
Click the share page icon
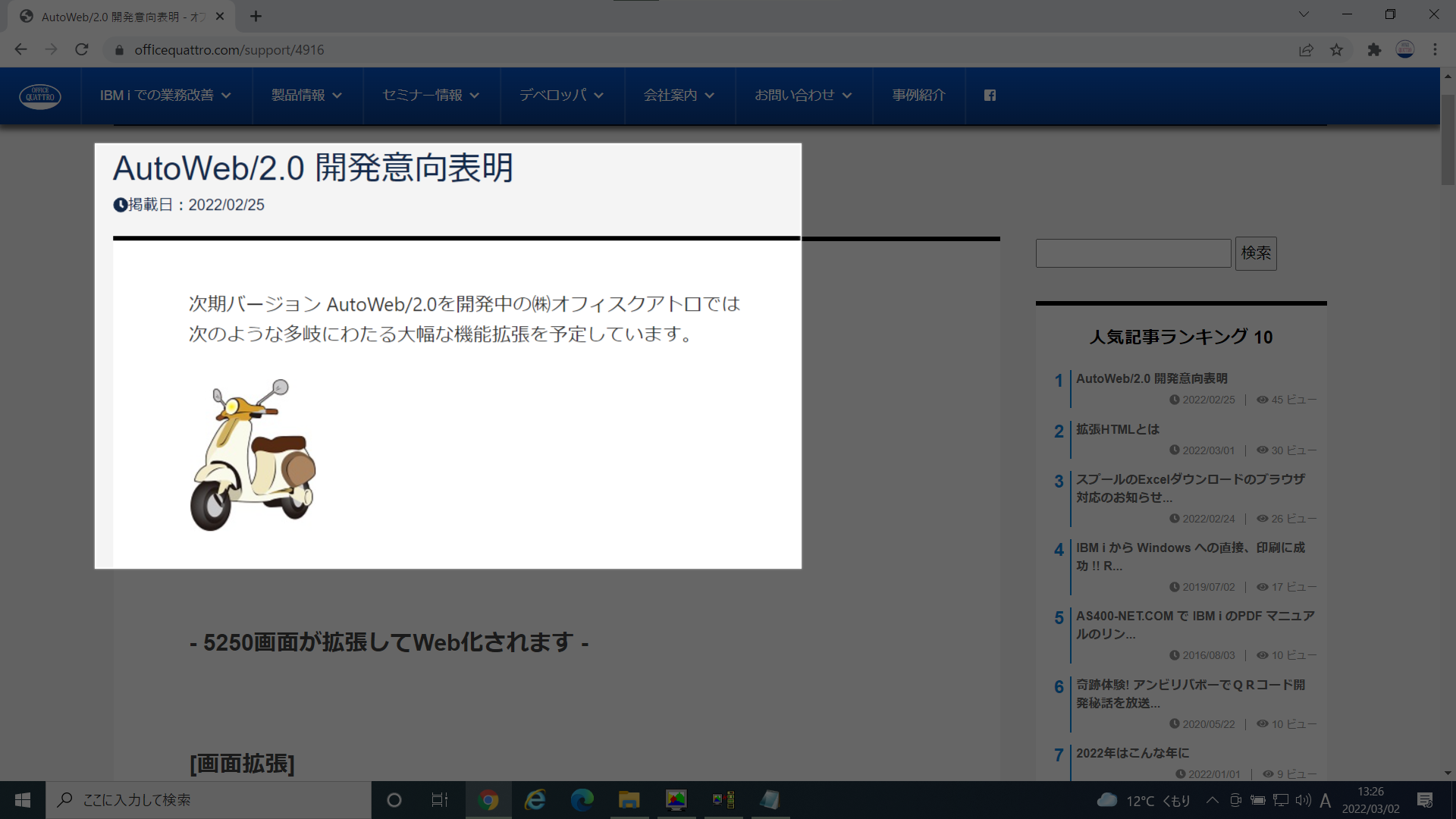click(1306, 50)
